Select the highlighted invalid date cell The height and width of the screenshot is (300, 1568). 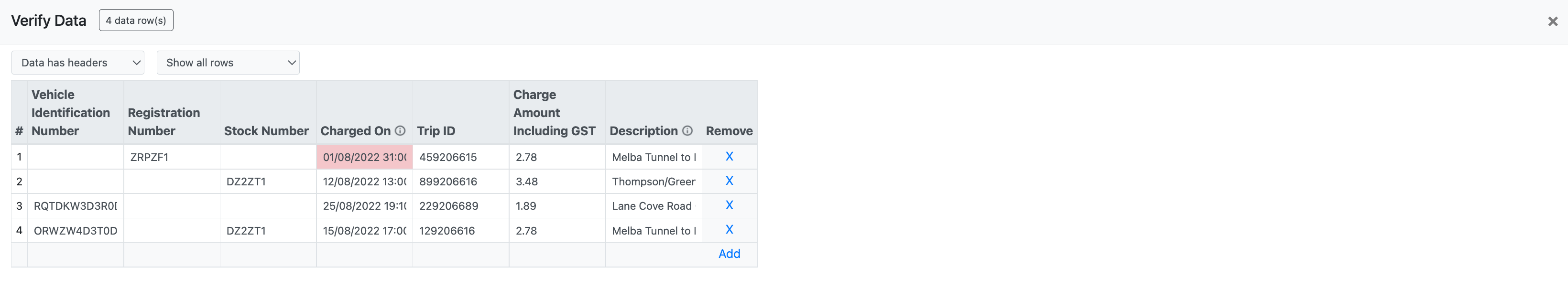coord(364,156)
